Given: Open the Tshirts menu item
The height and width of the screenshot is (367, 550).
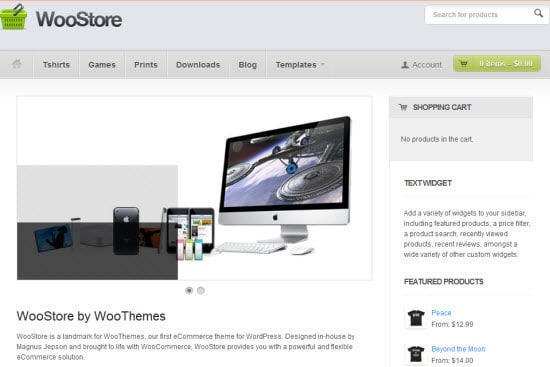Looking at the screenshot, I should pyautogui.click(x=56, y=65).
